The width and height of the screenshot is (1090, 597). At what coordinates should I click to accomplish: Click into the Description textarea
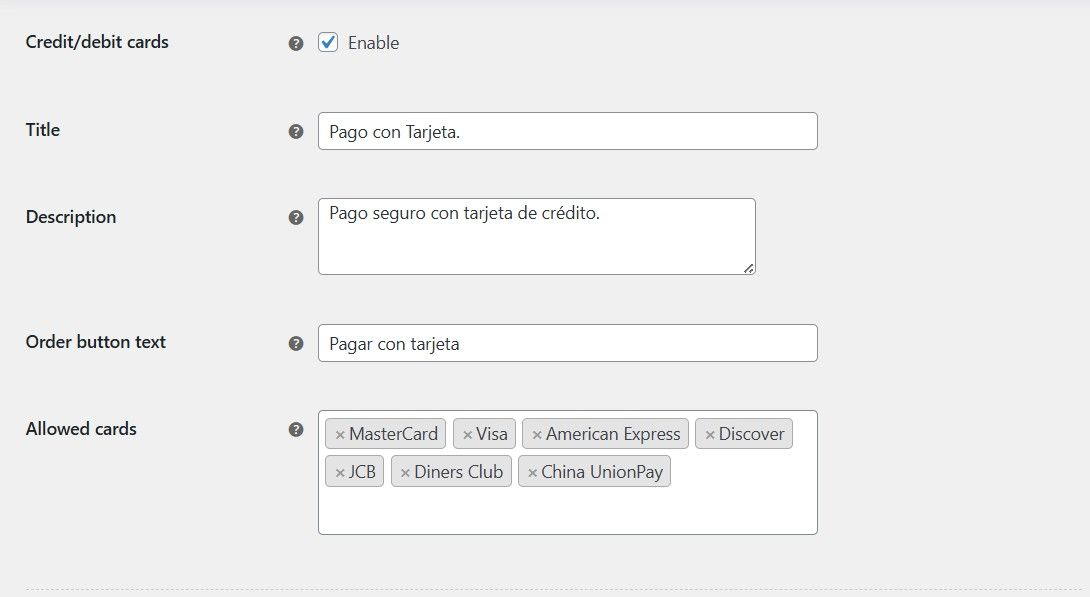pos(536,245)
